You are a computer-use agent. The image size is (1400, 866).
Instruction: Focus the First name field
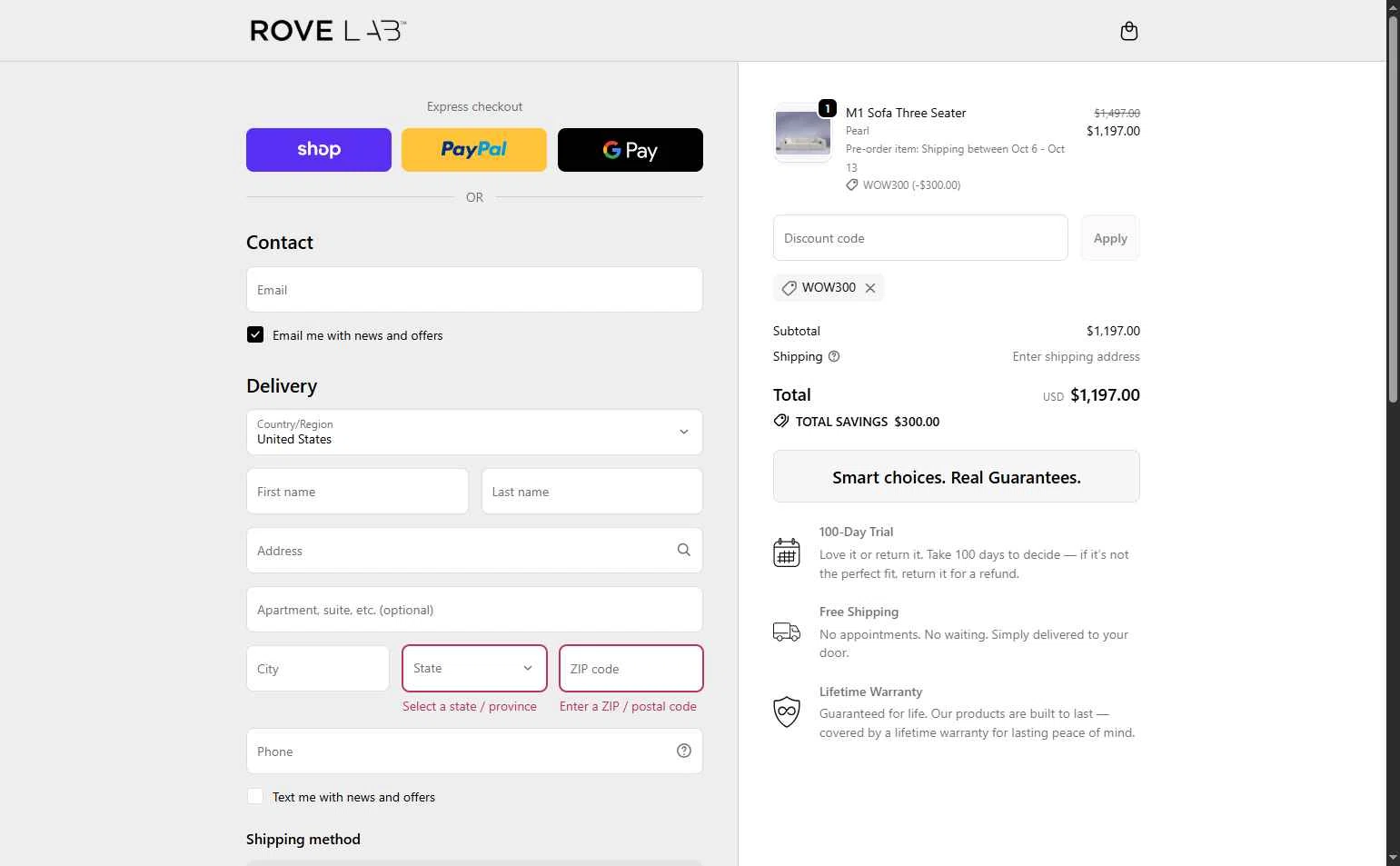(x=357, y=492)
